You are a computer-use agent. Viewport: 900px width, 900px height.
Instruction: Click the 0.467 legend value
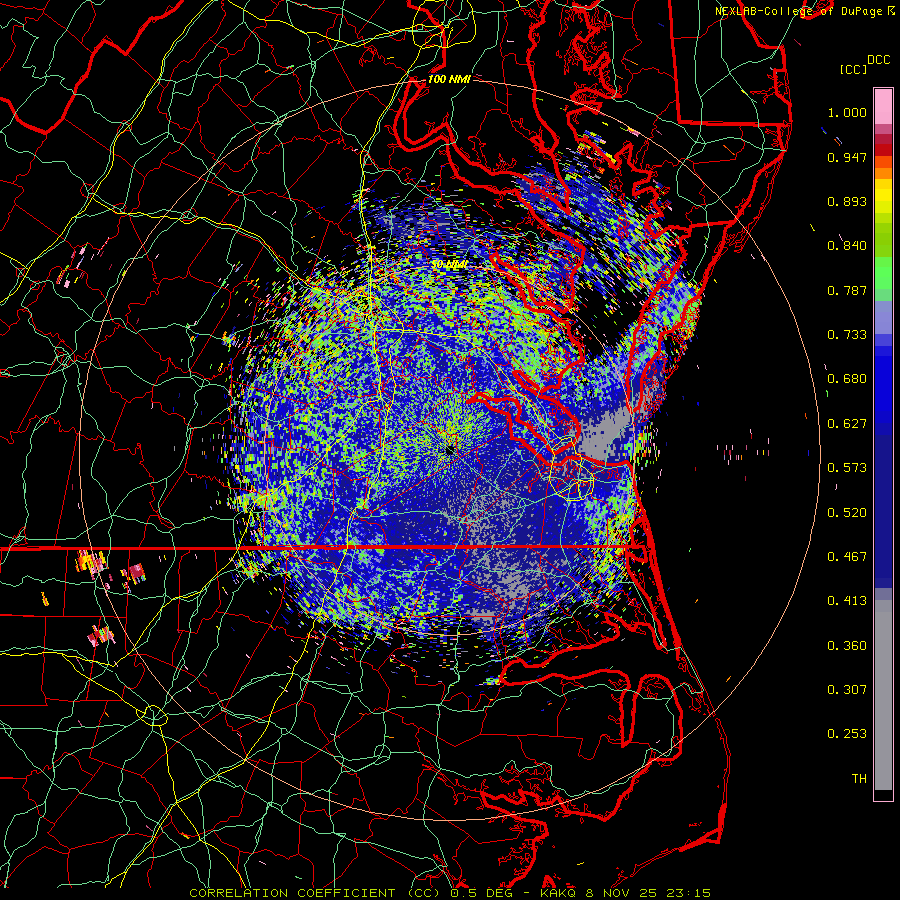pos(847,557)
